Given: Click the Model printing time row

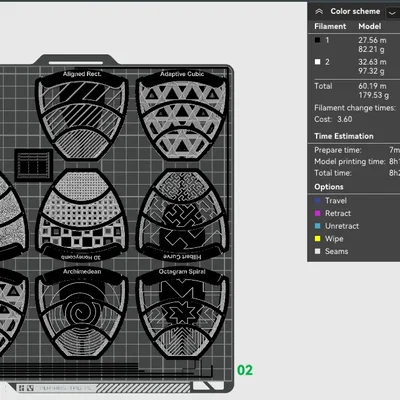Looking at the screenshot, I should (x=357, y=162).
